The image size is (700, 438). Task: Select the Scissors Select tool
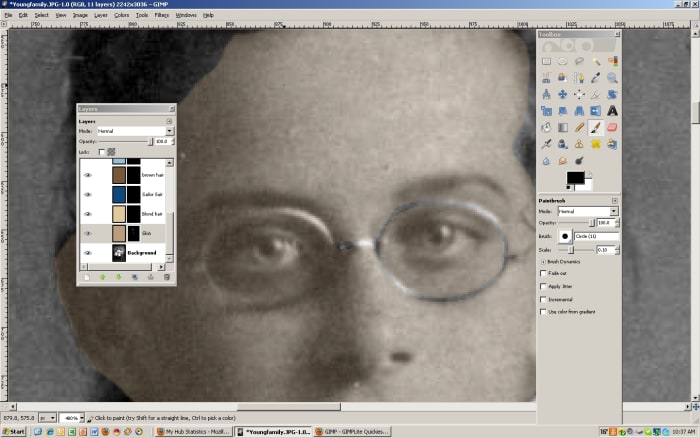(x=546, y=78)
